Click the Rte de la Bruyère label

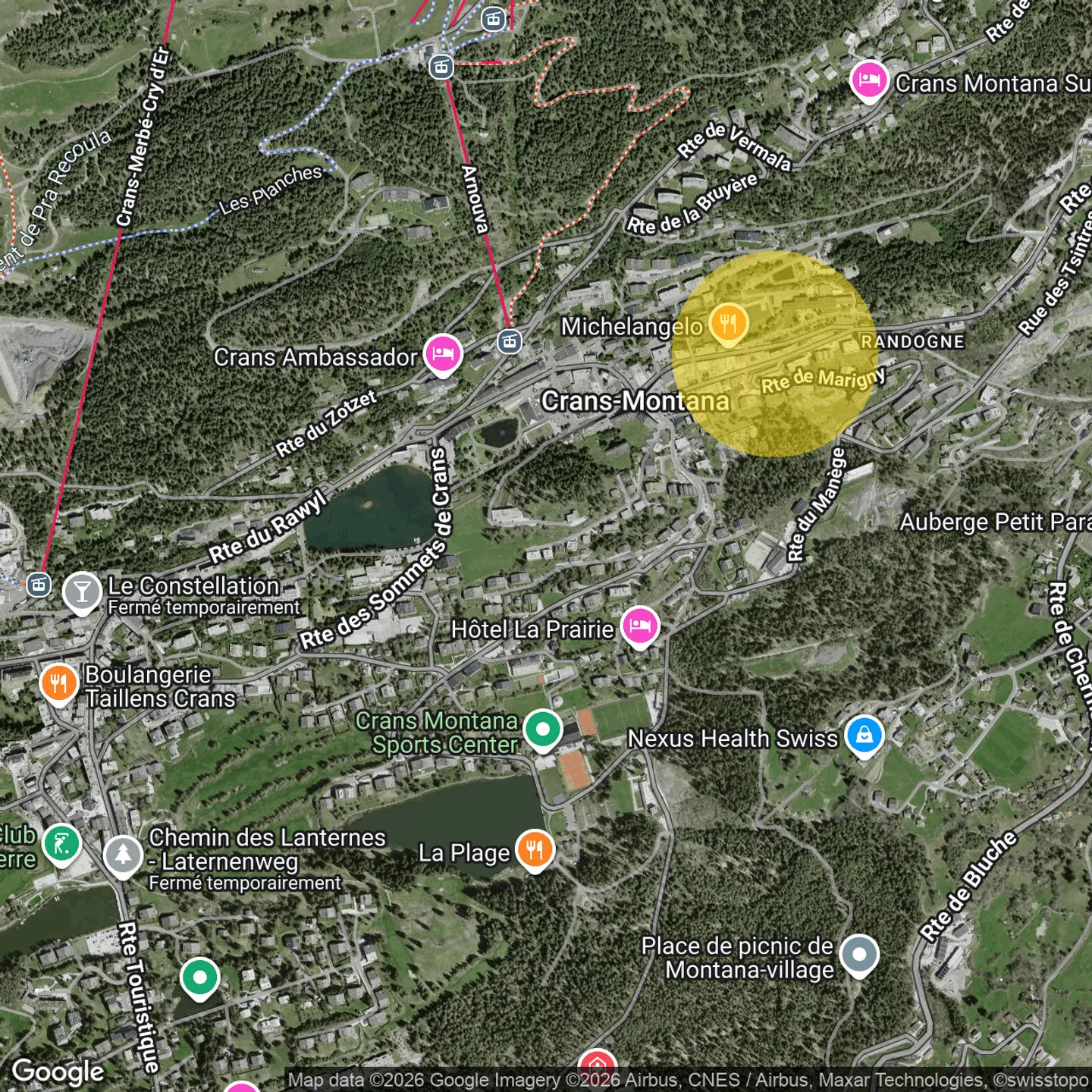tap(692, 204)
